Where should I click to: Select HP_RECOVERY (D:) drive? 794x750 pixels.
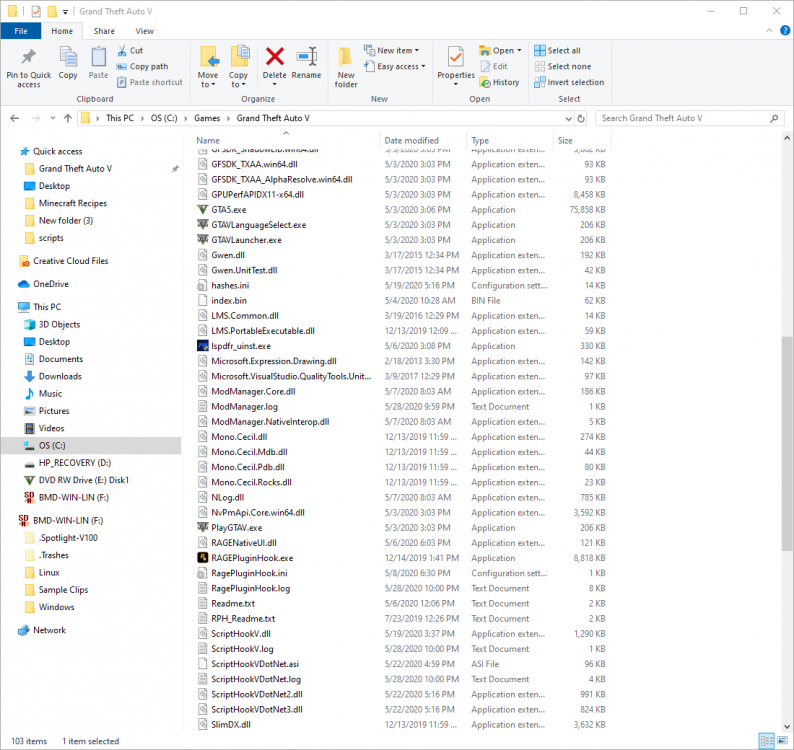click(74, 463)
